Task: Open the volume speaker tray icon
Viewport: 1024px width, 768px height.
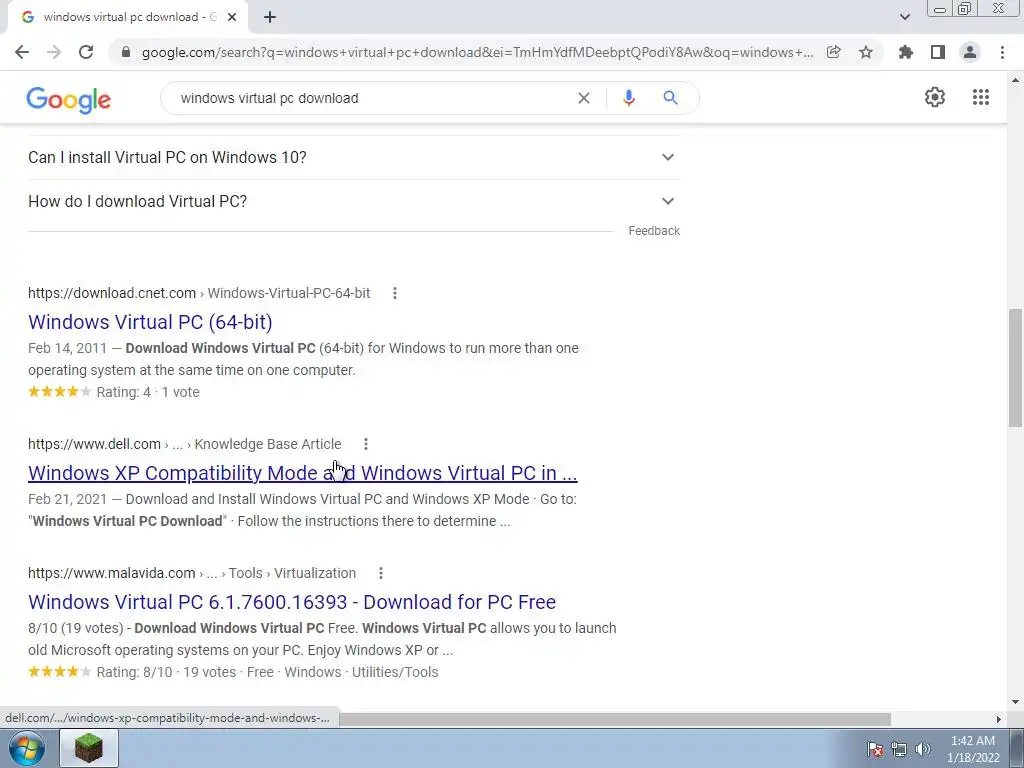Action: point(923,749)
